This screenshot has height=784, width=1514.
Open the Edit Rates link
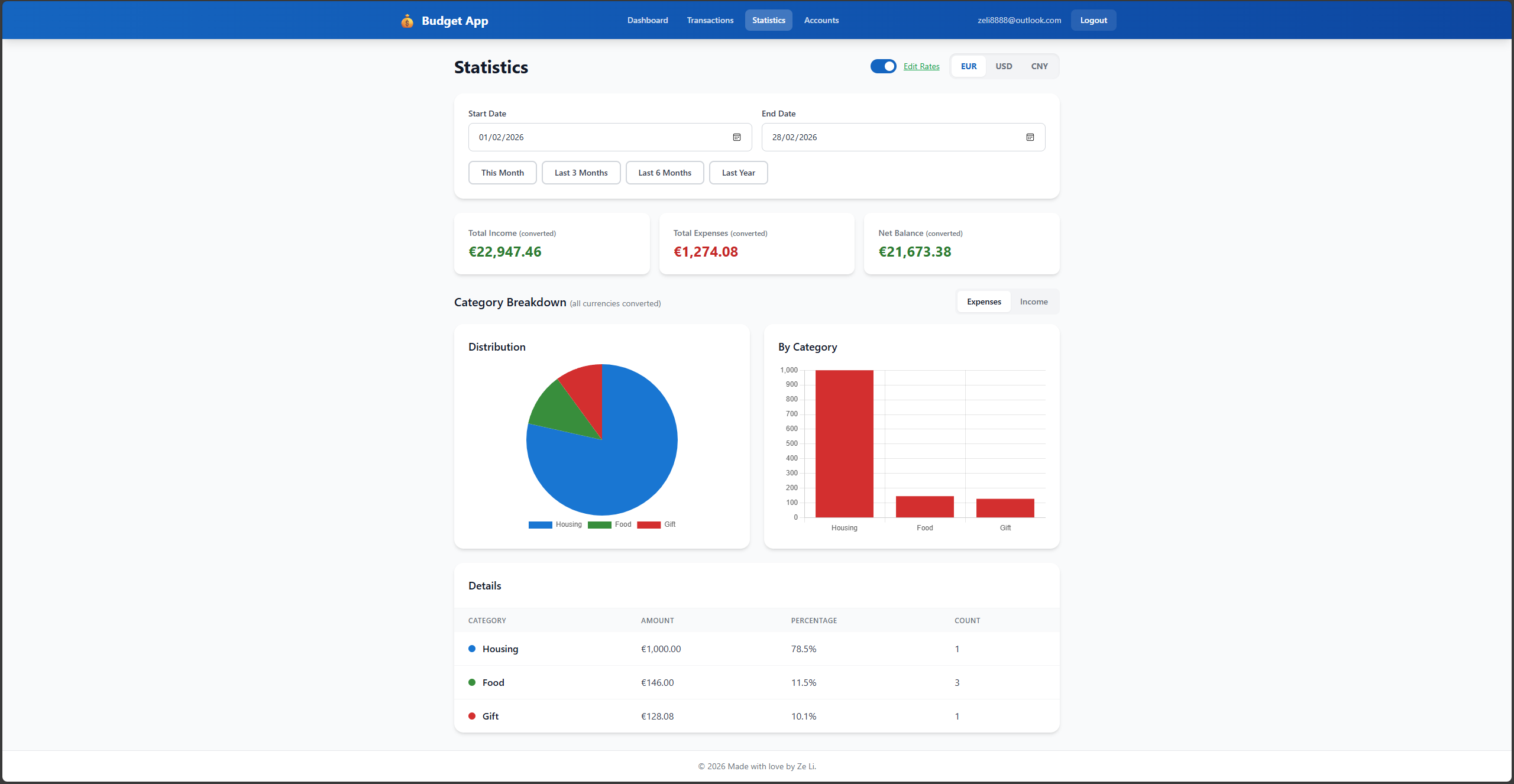[921, 66]
